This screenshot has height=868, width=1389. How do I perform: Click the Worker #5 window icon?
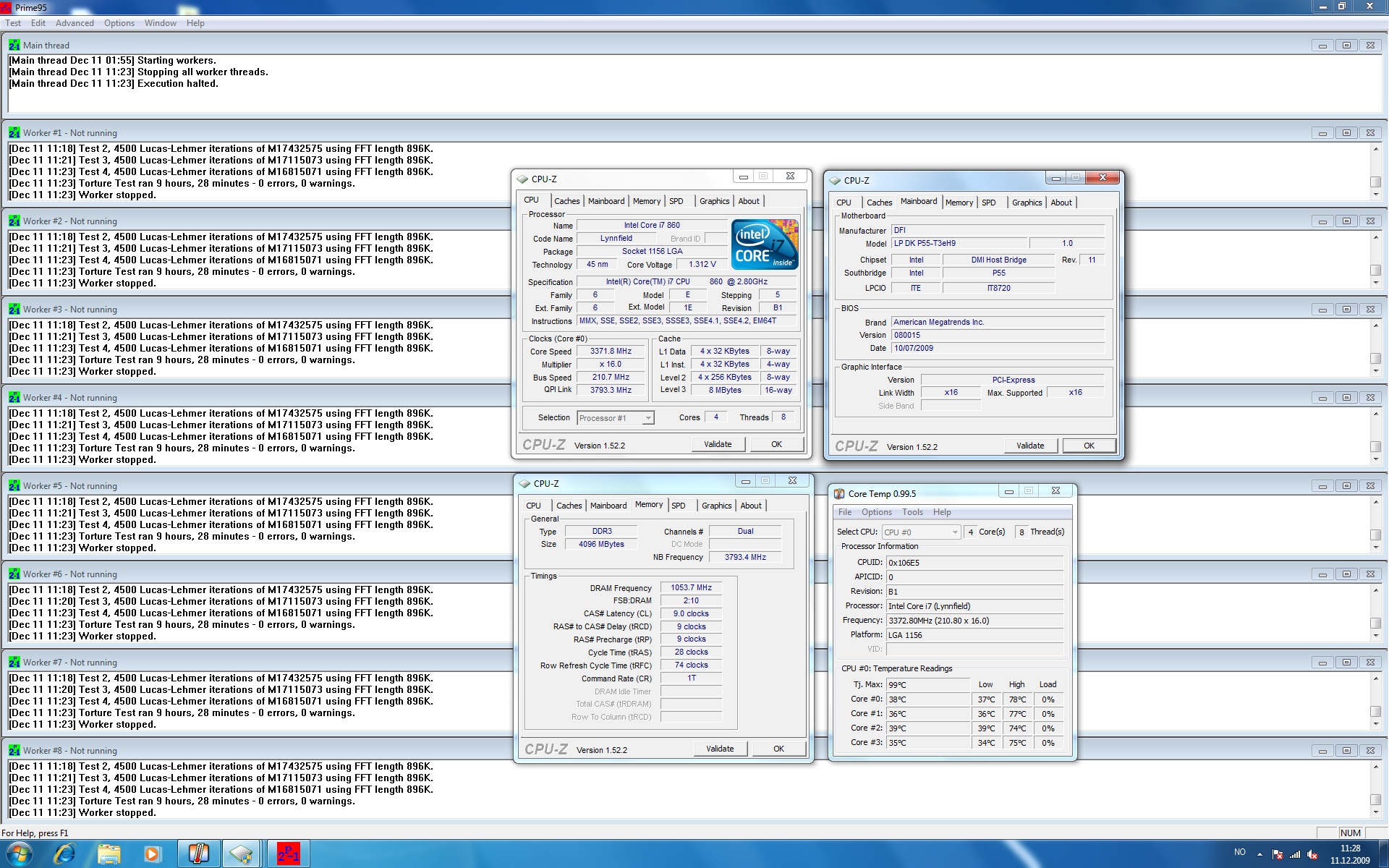point(14,485)
